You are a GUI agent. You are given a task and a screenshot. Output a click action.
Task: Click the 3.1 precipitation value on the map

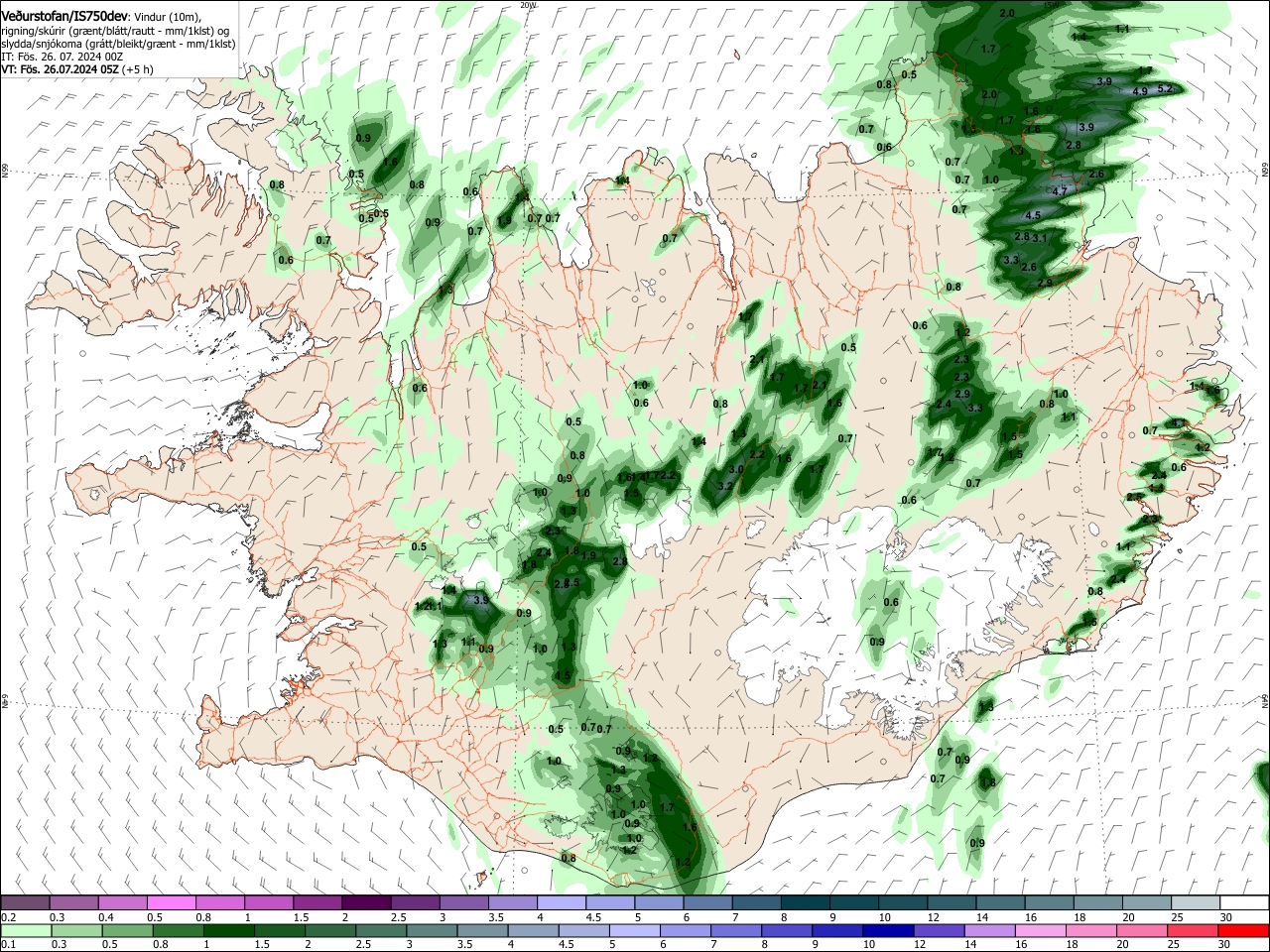(1040, 238)
